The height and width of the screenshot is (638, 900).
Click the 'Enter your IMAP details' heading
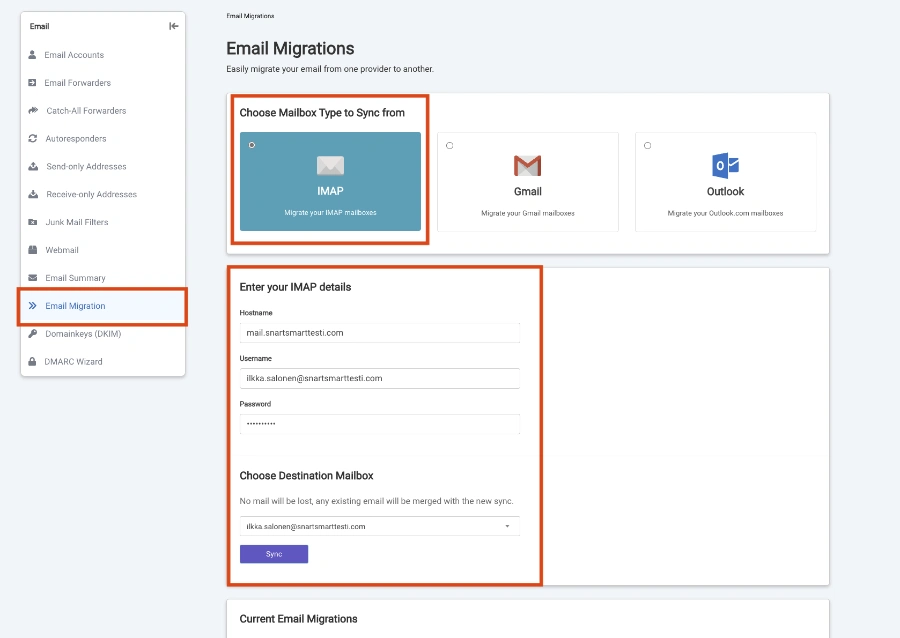tap(295, 287)
